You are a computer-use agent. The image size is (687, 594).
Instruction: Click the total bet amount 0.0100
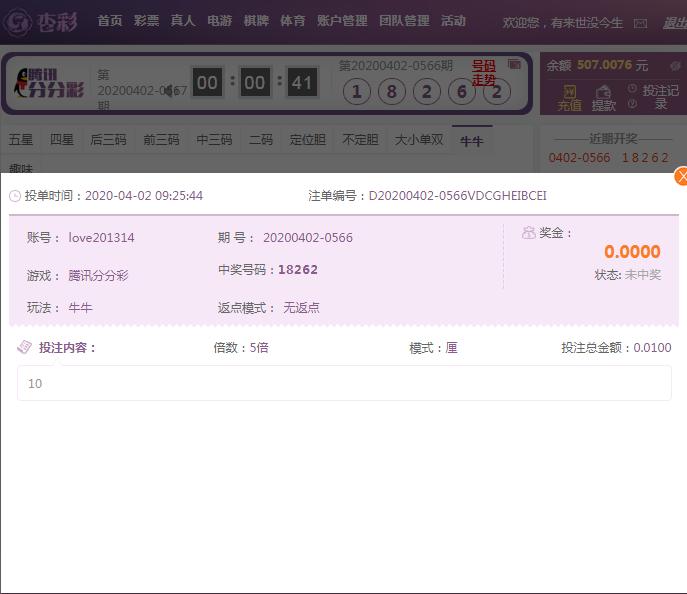click(652, 348)
